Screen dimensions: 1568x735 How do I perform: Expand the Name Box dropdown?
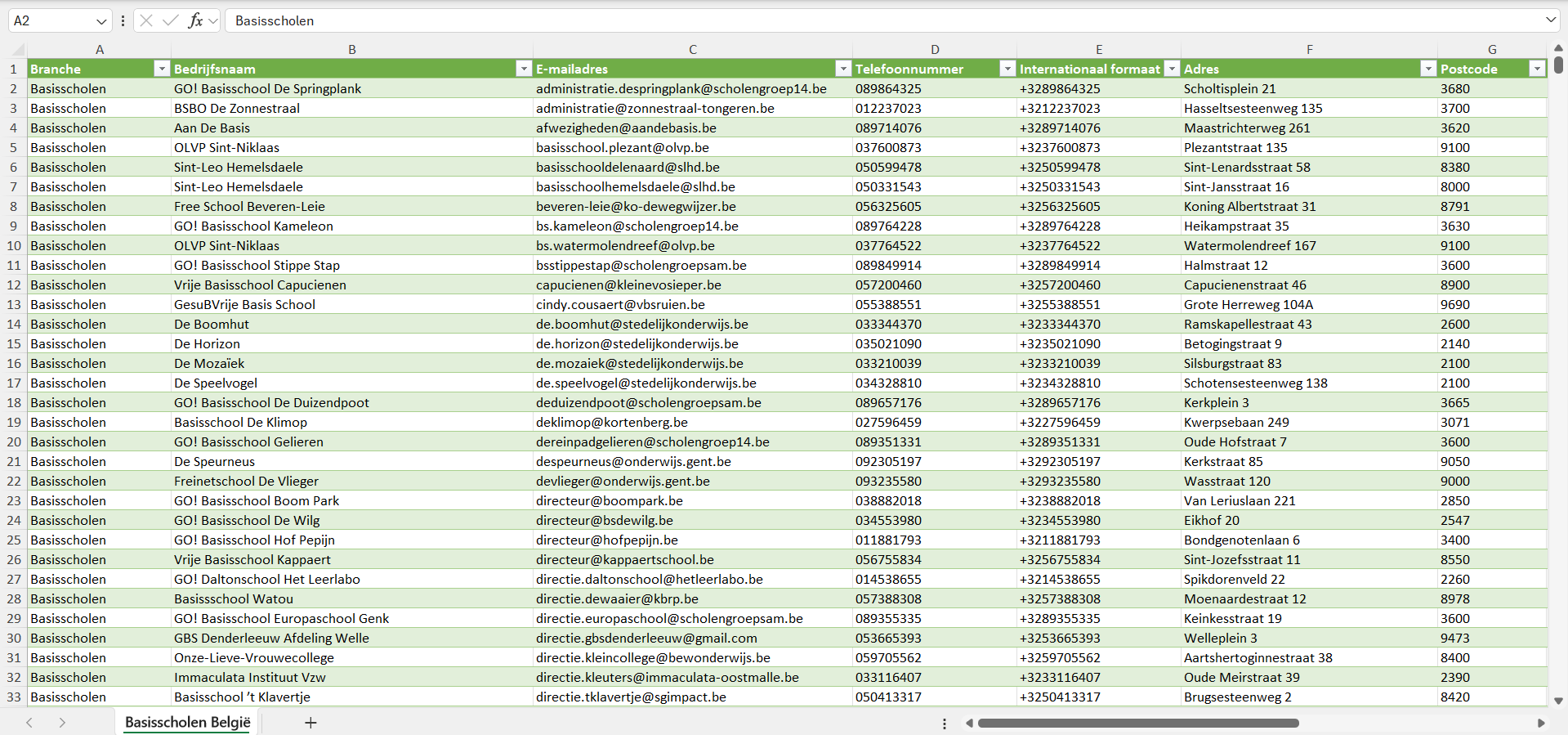pos(101,21)
